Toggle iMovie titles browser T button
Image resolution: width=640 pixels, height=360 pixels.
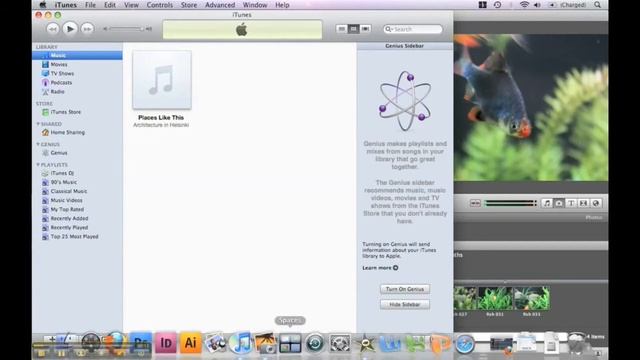pos(571,203)
